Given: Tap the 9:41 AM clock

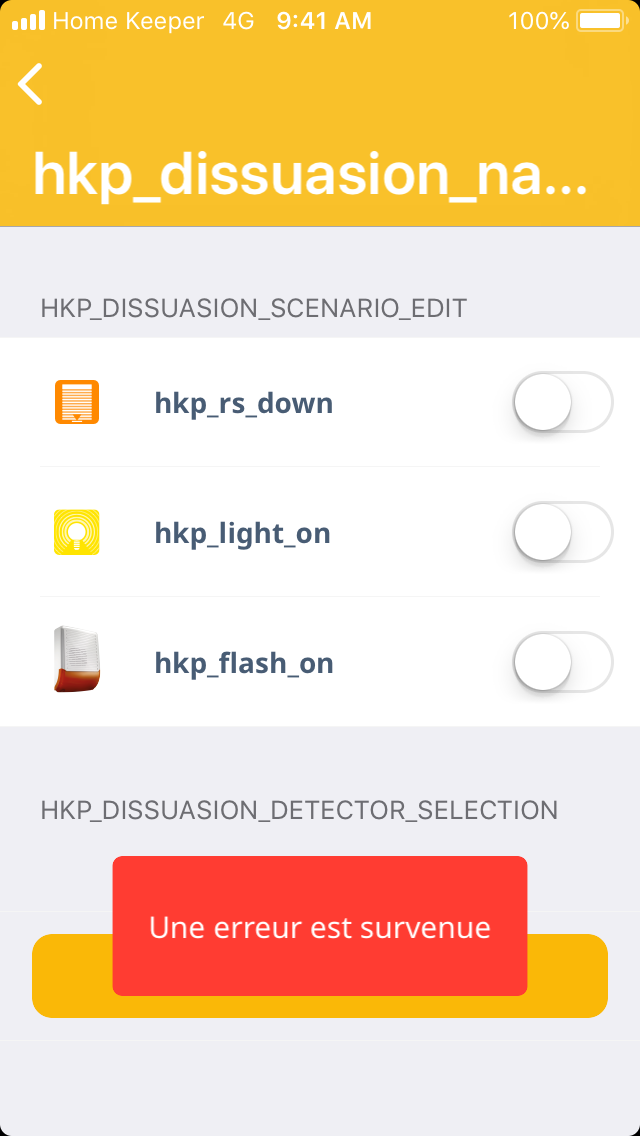Looking at the screenshot, I should coord(324,21).
